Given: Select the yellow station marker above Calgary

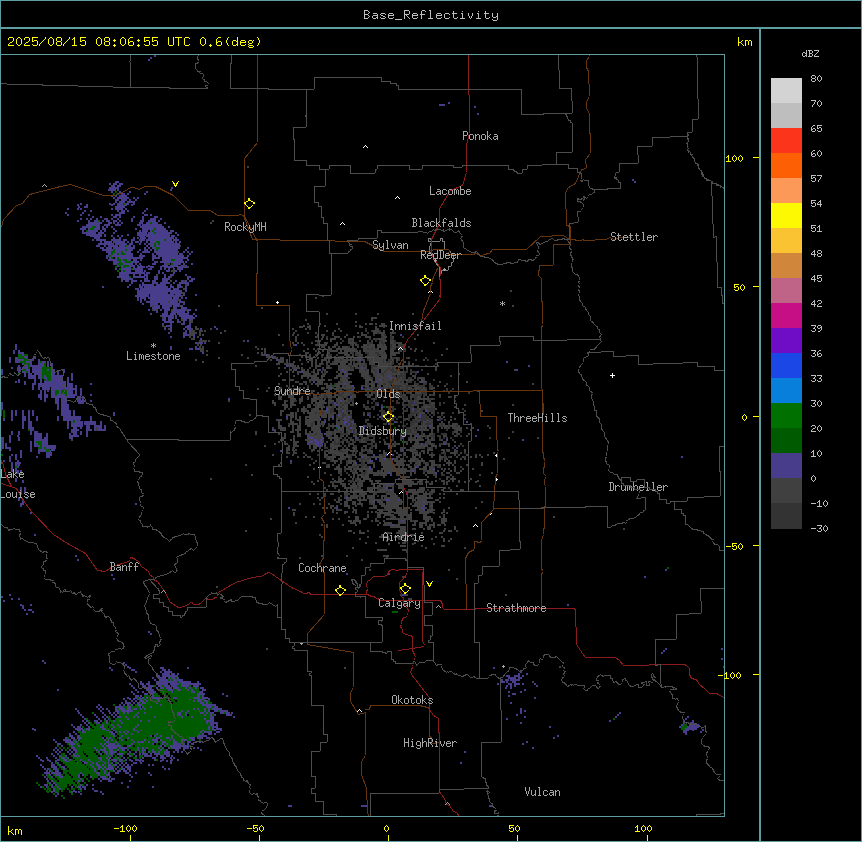Looking at the screenshot, I should (405, 589).
